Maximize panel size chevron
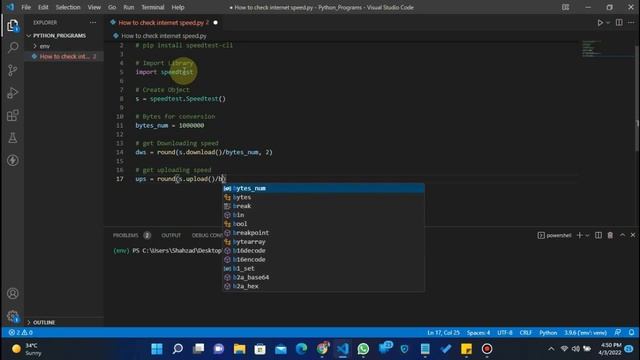 [622, 235]
